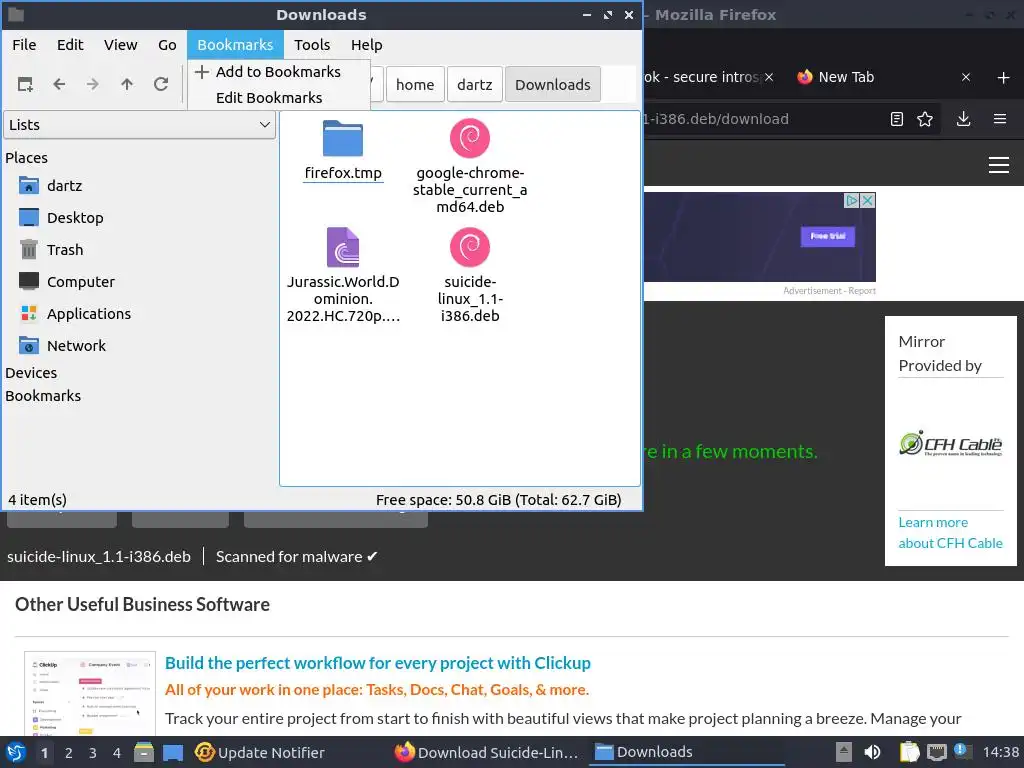Viewport: 1024px width, 768px height.
Task: Choose Add to Bookmarks
Action: [279, 72]
